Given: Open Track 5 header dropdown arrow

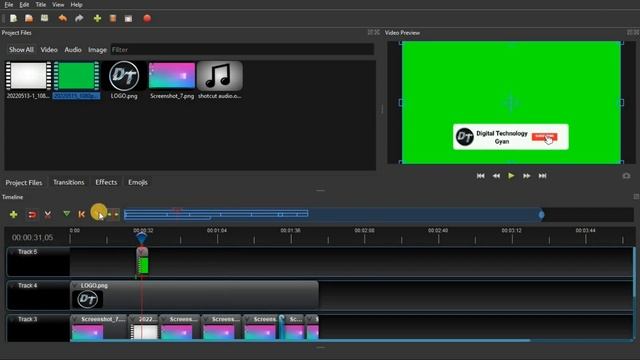Looking at the screenshot, I should [12, 252].
